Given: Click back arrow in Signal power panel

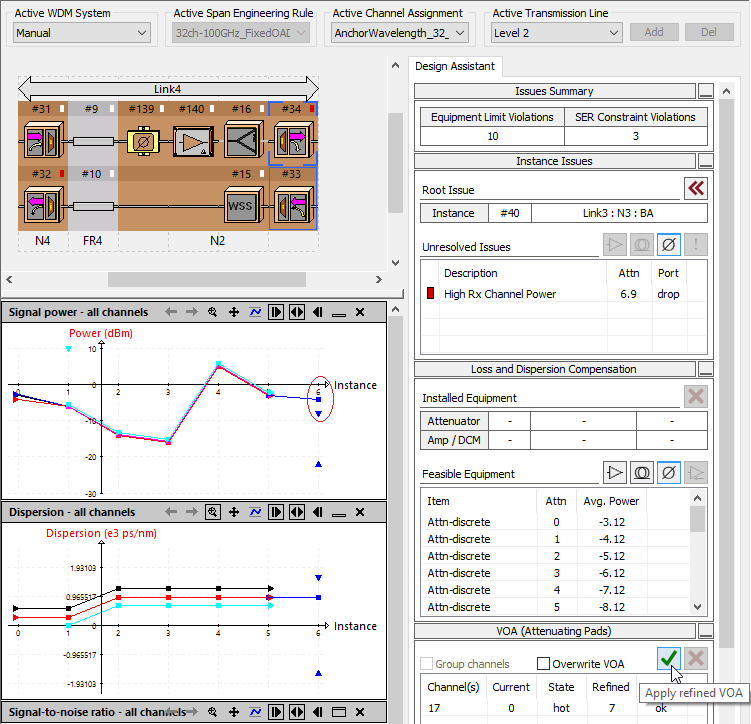Looking at the screenshot, I should click(171, 312).
